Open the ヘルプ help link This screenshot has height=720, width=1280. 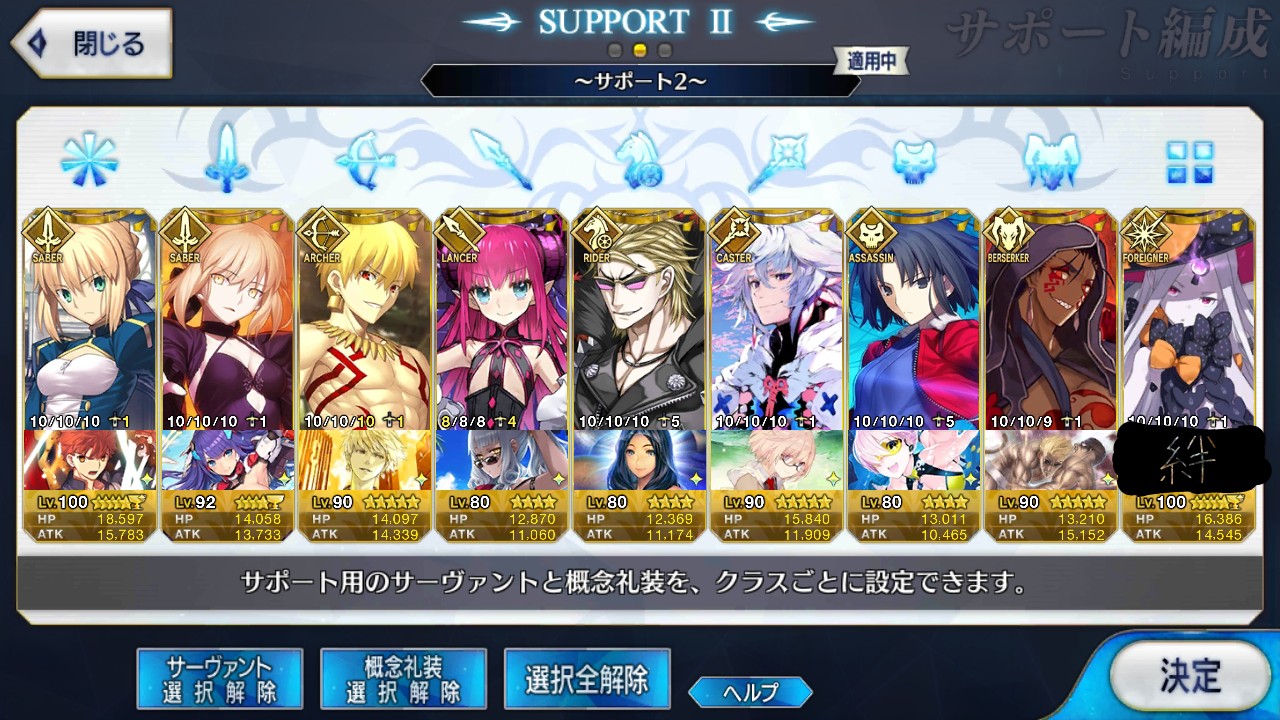coord(750,691)
